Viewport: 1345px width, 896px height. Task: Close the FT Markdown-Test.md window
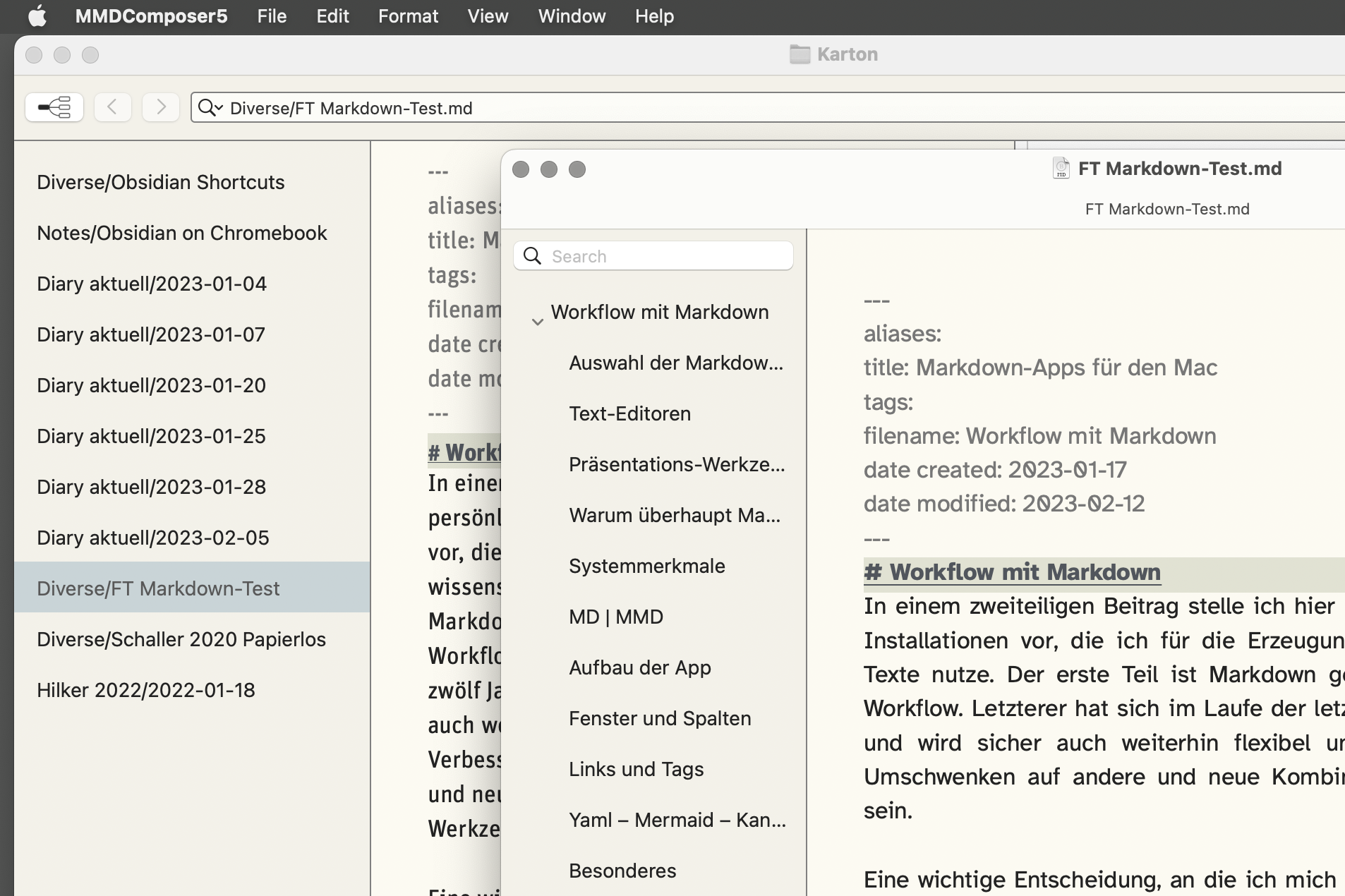pyautogui.click(x=521, y=169)
